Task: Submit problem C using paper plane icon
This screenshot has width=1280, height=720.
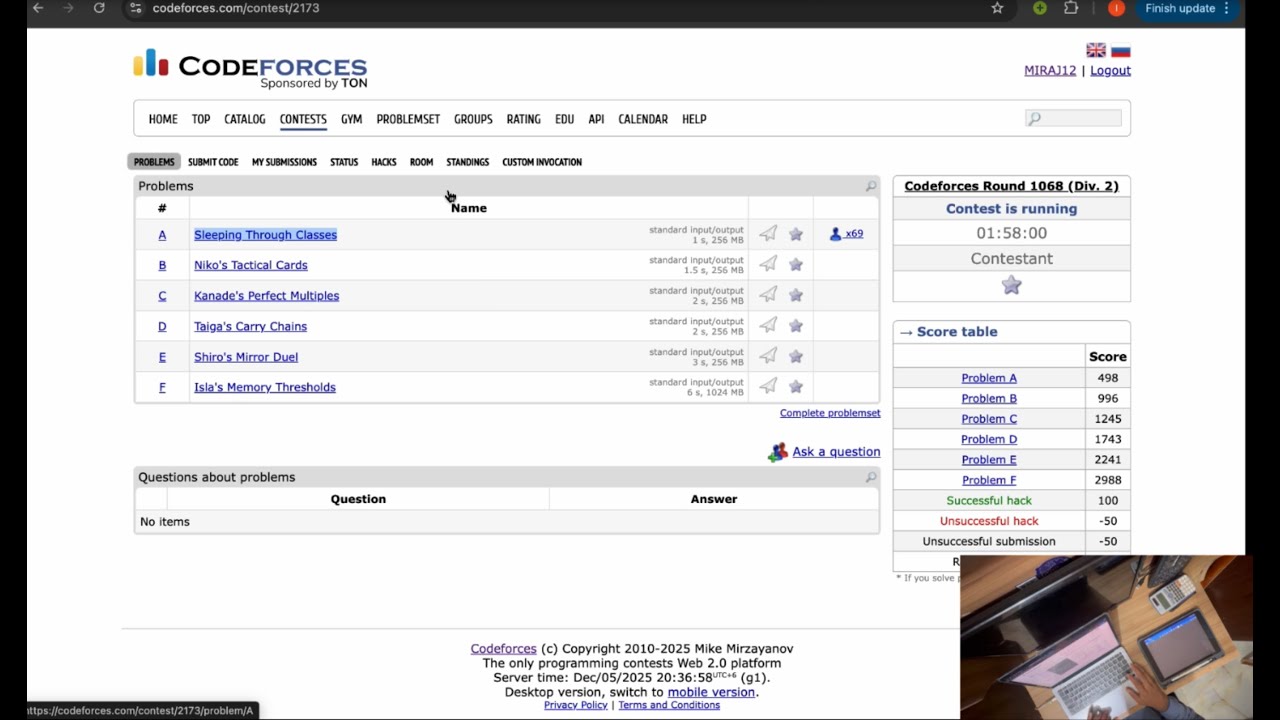Action: coord(768,295)
